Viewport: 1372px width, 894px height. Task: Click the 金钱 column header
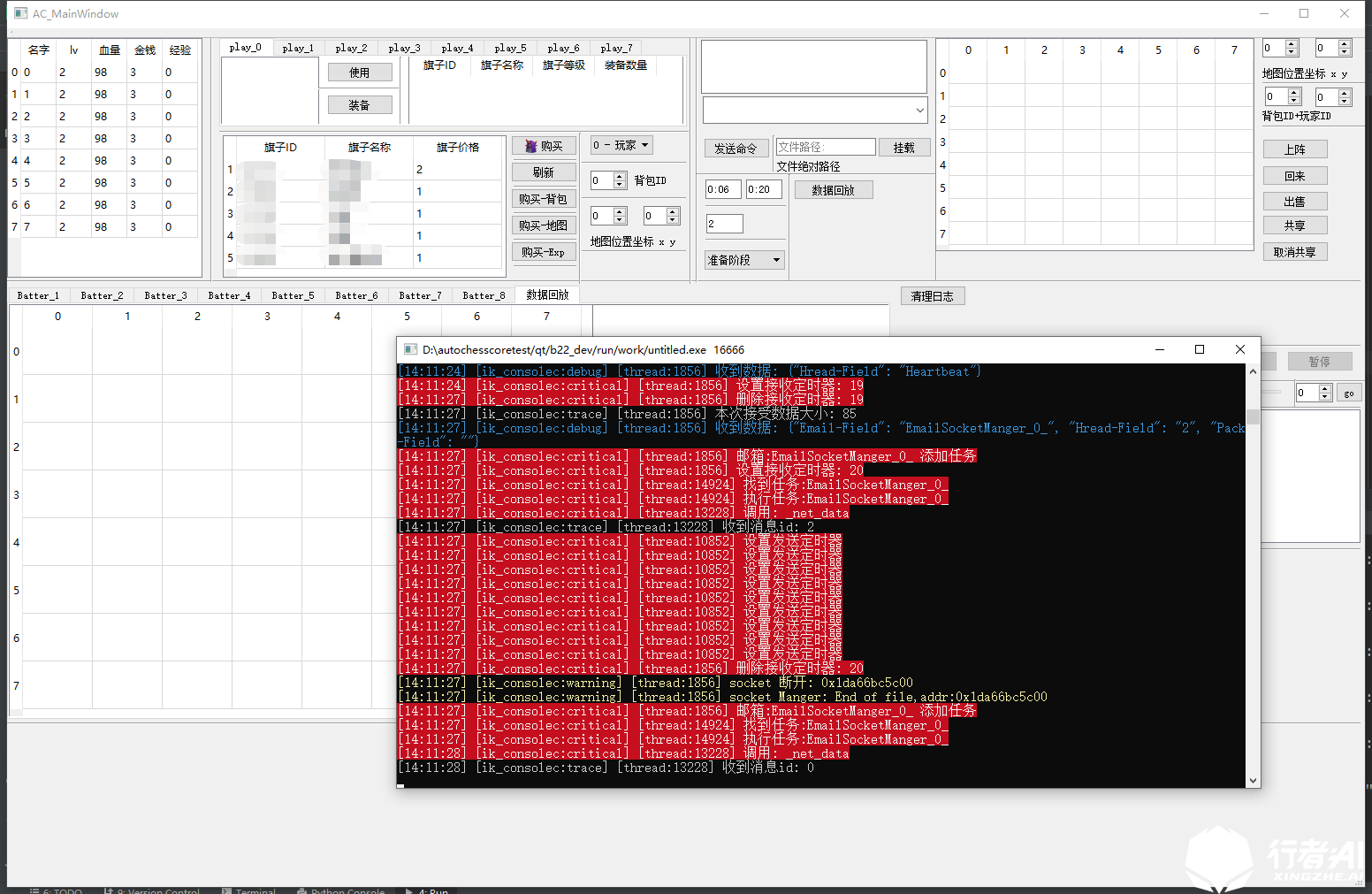coord(145,50)
